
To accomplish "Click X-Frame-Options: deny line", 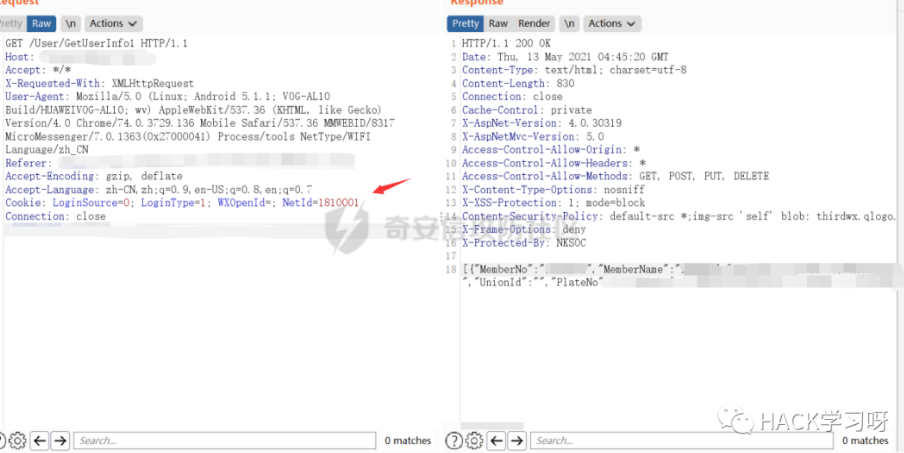I will (x=523, y=229).
